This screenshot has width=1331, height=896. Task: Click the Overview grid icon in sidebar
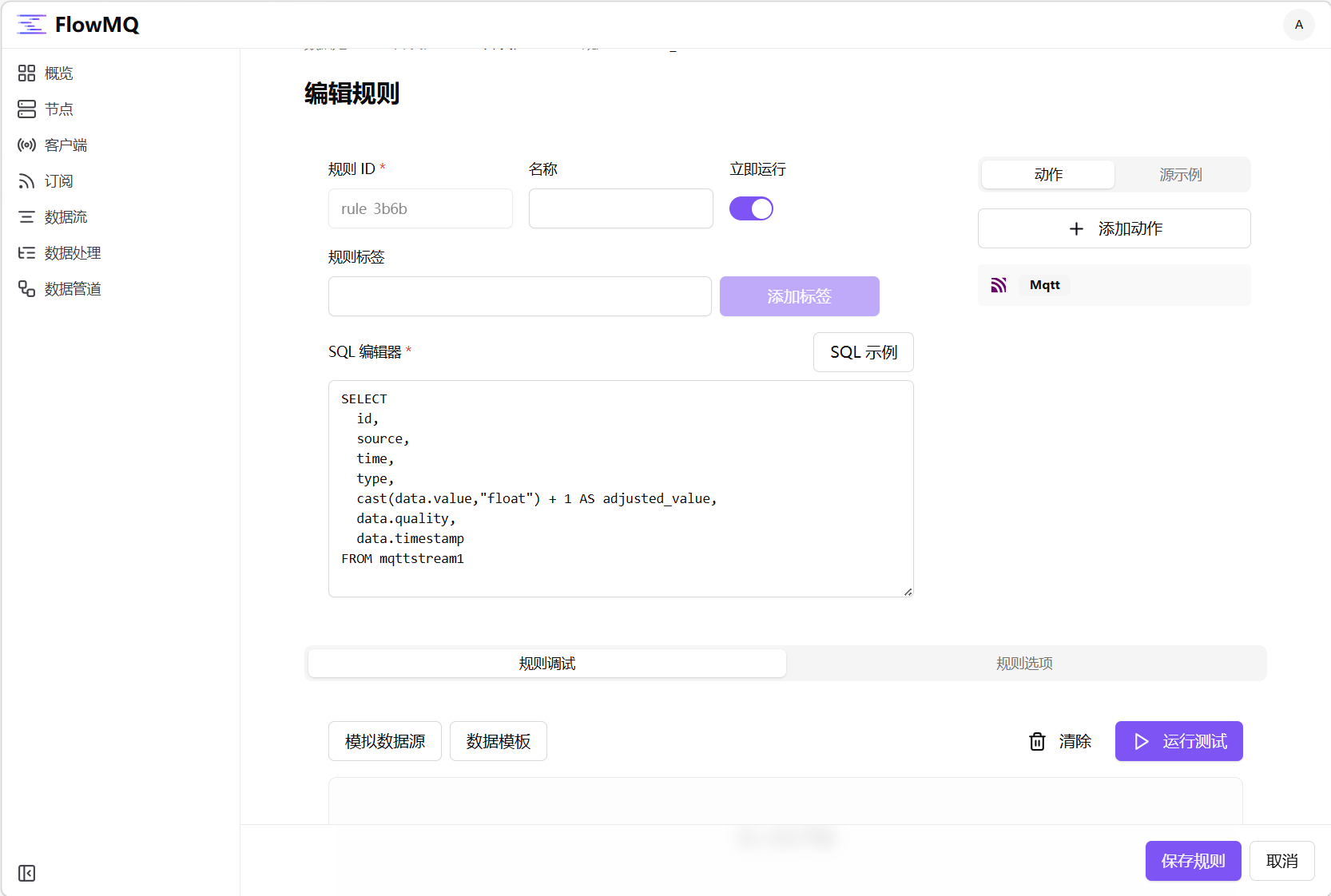26,73
